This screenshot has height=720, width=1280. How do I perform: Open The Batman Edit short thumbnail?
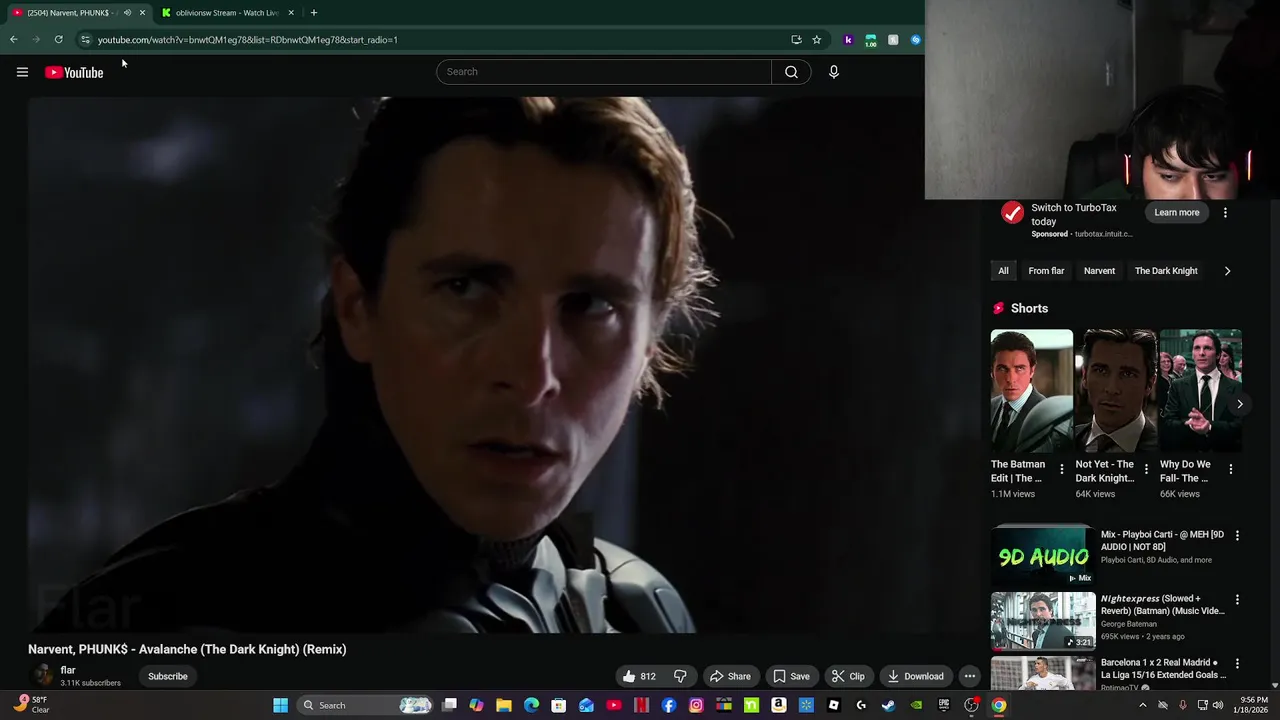point(1031,391)
